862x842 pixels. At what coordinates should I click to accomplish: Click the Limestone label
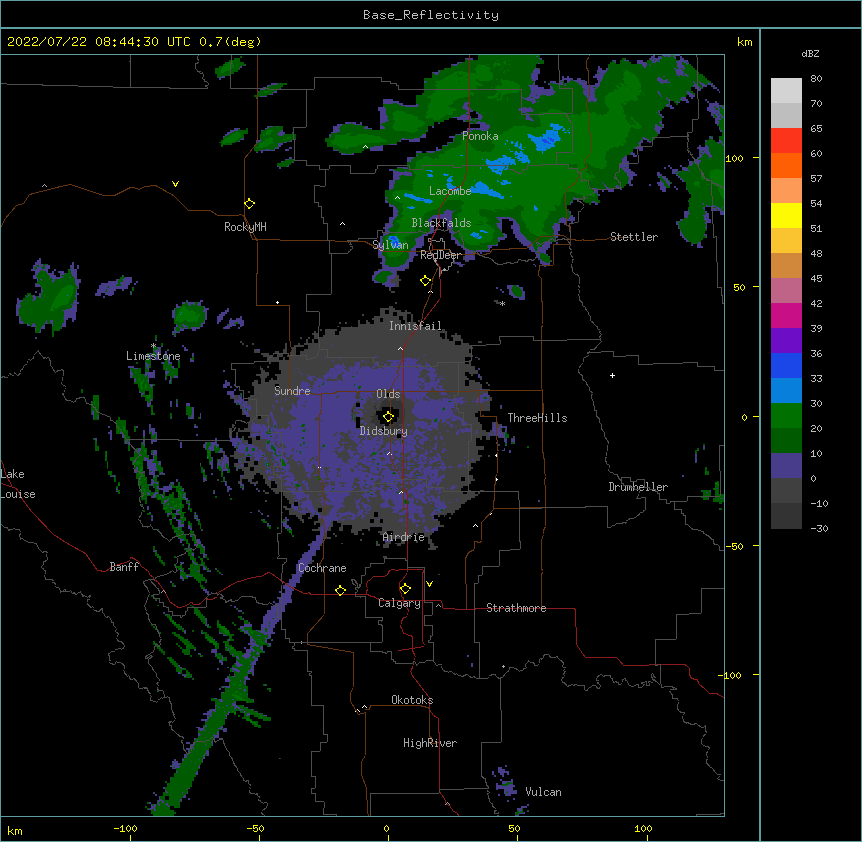pos(153,356)
